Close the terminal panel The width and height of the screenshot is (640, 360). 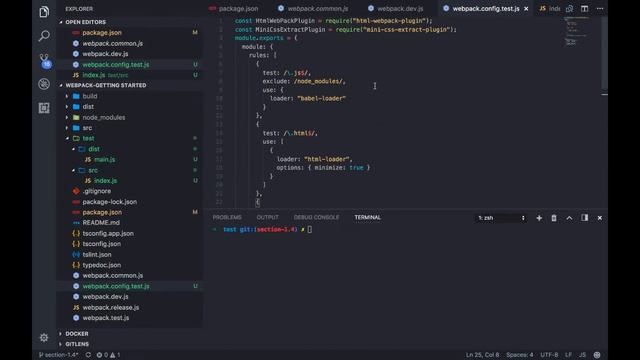(x=600, y=218)
